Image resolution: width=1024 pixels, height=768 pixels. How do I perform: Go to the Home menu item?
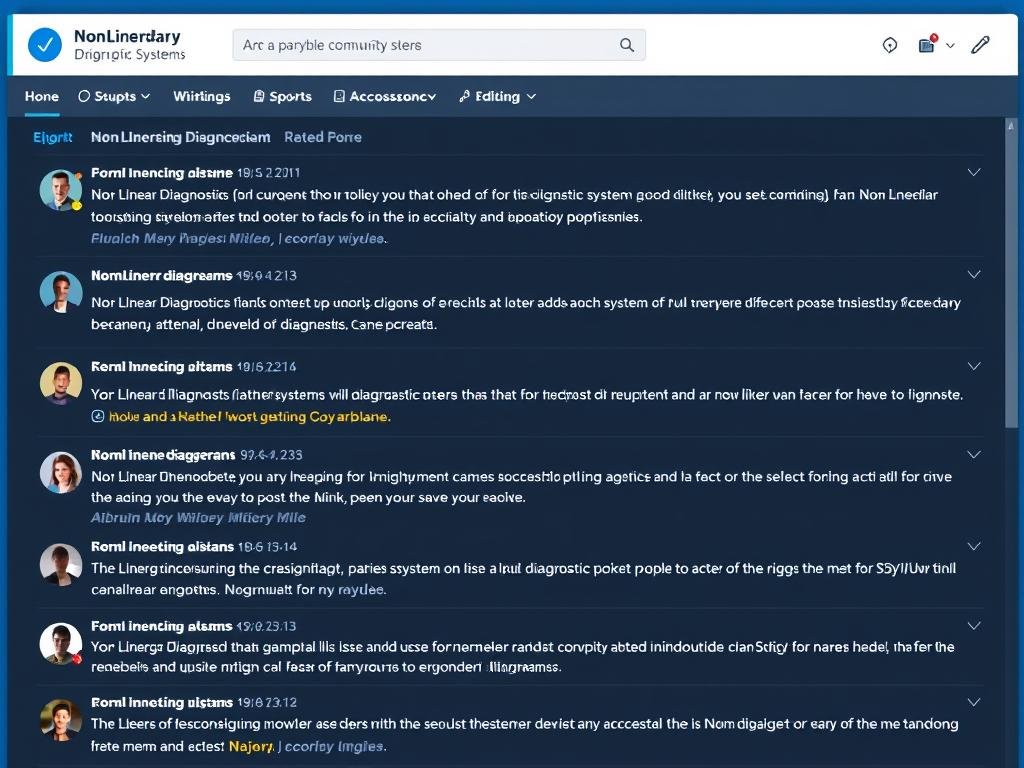point(41,97)
